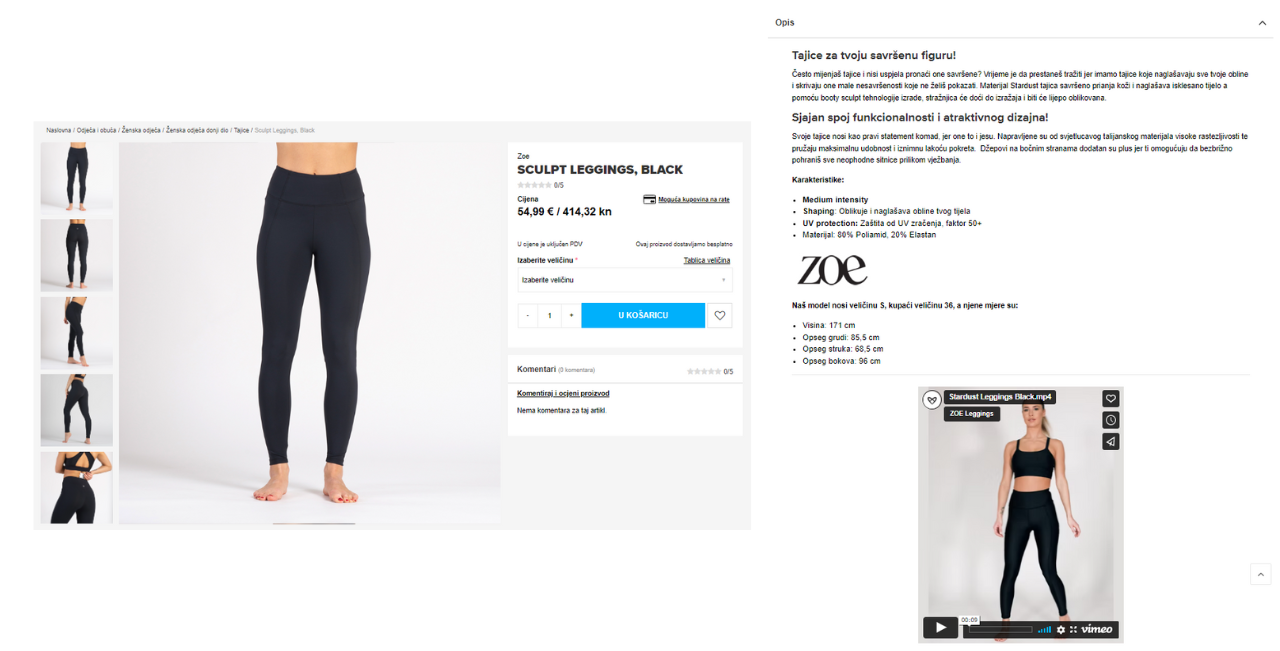
Task: Click the U KOŠARICU add-to-cart button
Action: 643,315
